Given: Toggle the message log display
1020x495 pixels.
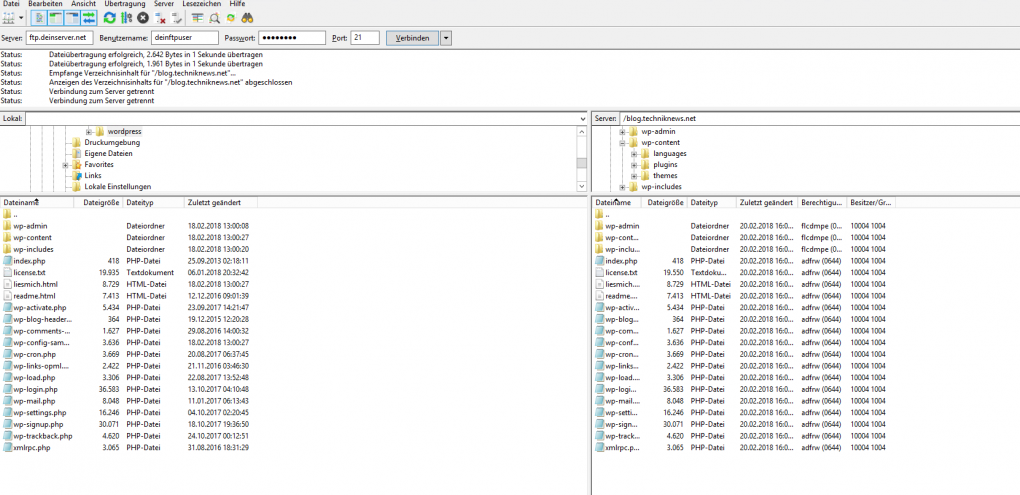Looking at the screenshot, I should click(39, 18).
